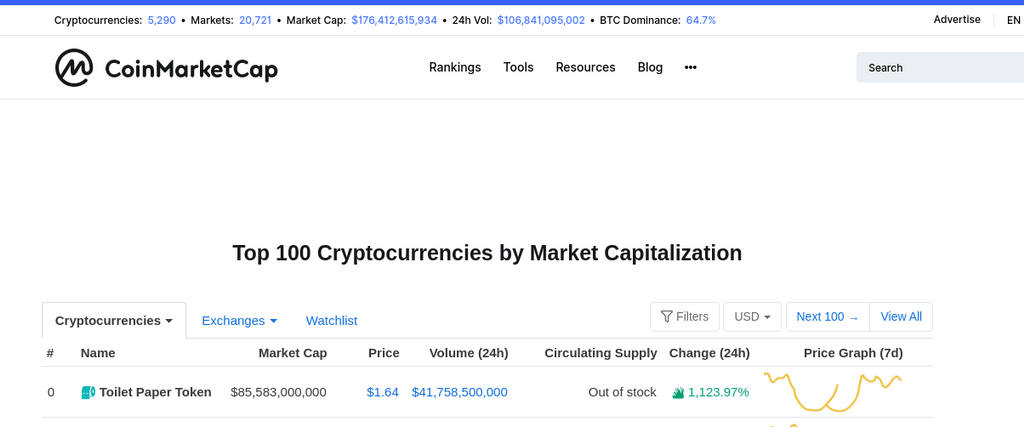Open the Rankings menu

(x=455, y=67)
